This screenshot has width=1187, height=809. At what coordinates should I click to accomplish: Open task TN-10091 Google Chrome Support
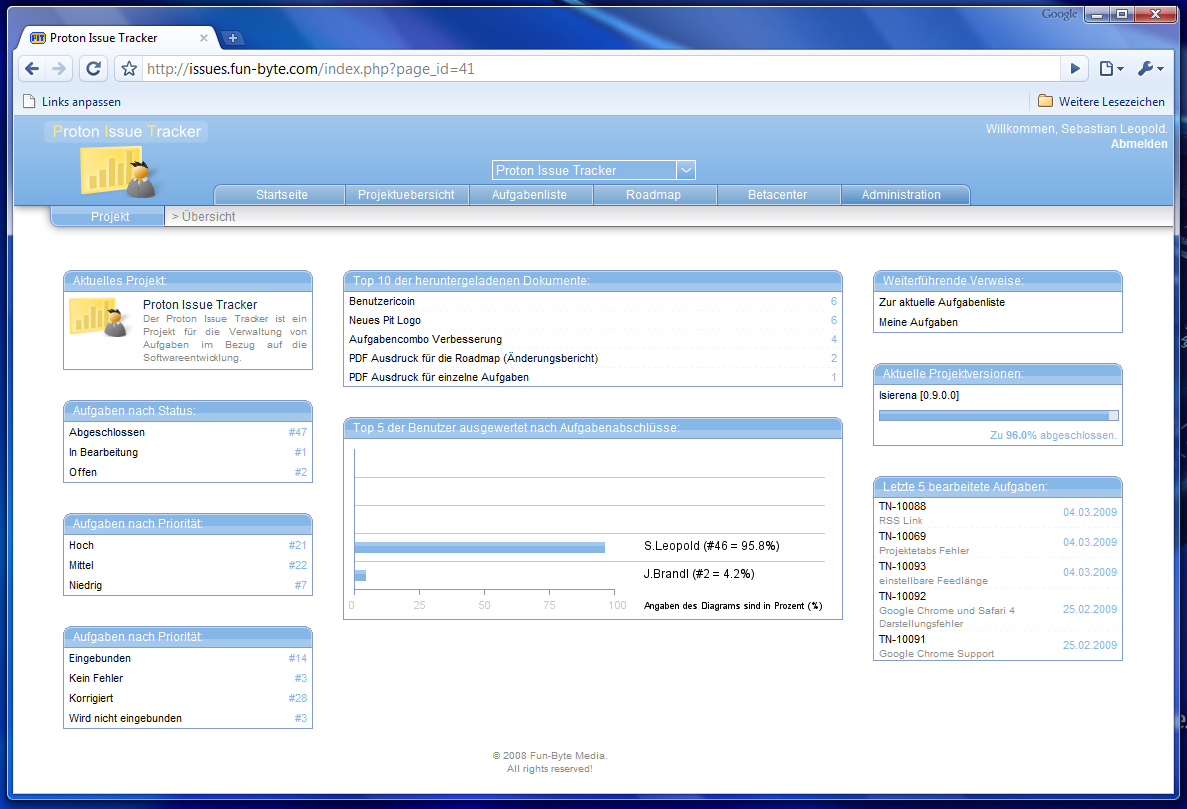pos(998,646)
